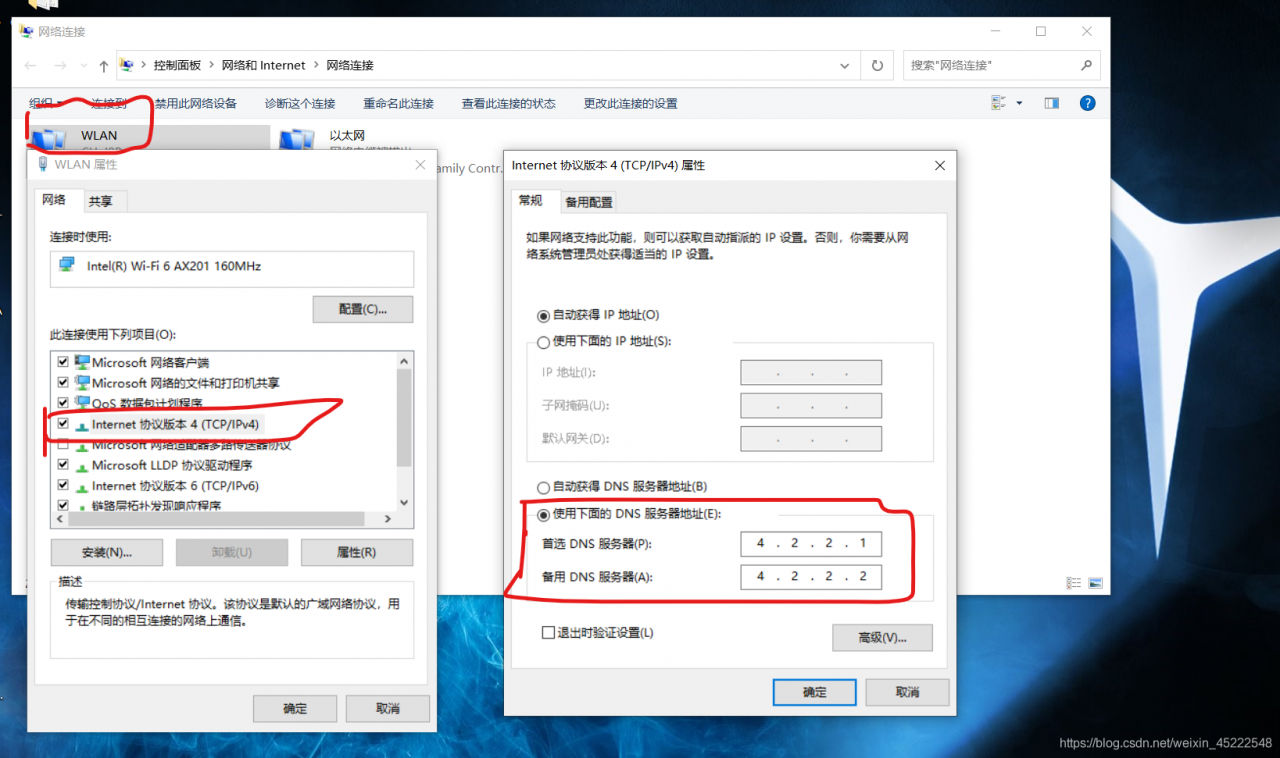
Task: Open advanced settings via 高级(V) button
Action: click(x=881, y=637)
